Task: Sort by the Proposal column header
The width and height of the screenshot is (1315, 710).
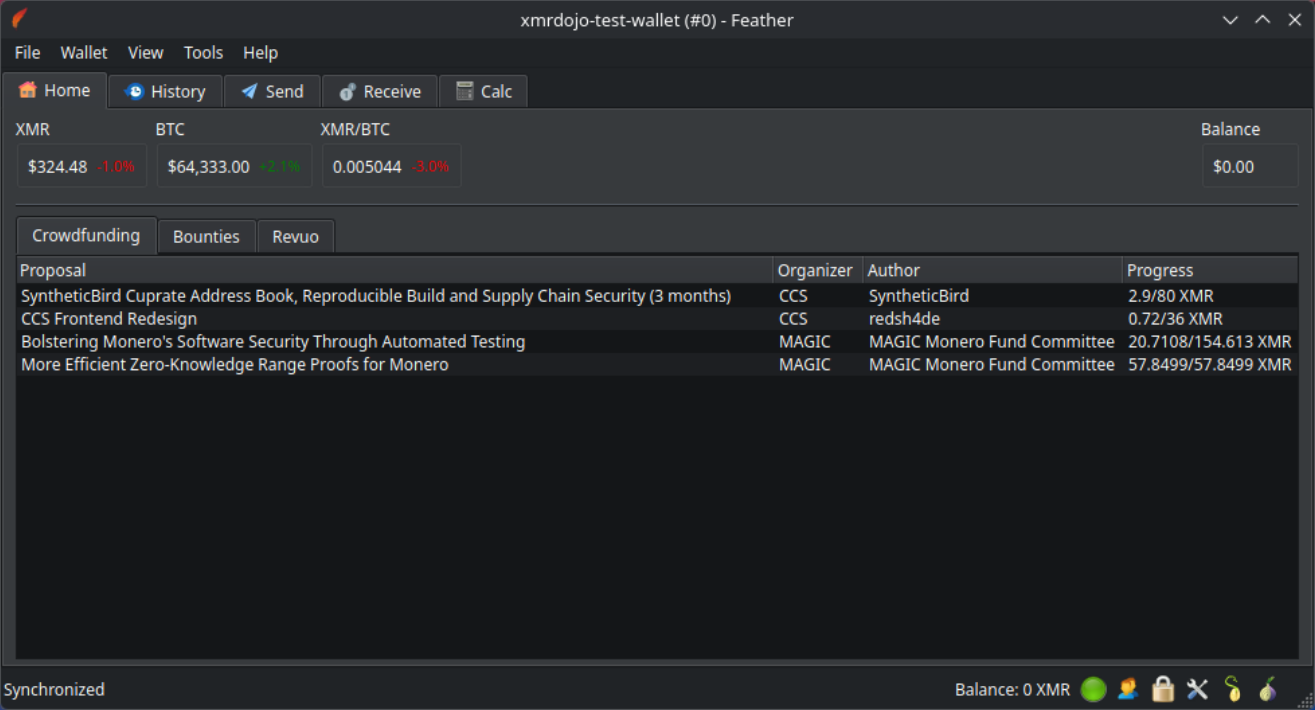Action: [395, 270]
